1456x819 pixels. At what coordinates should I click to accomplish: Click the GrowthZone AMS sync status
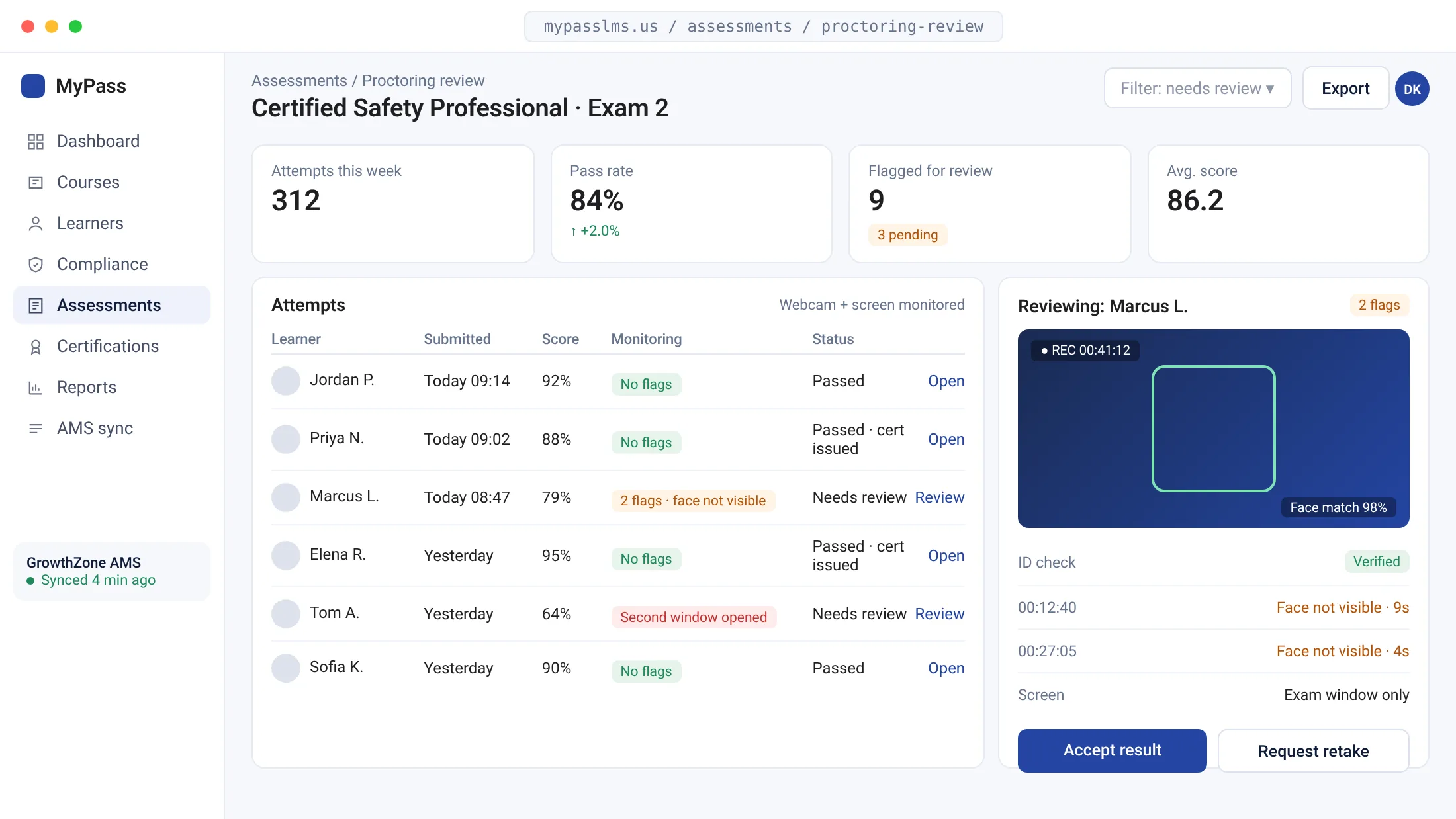click(112, 572)
